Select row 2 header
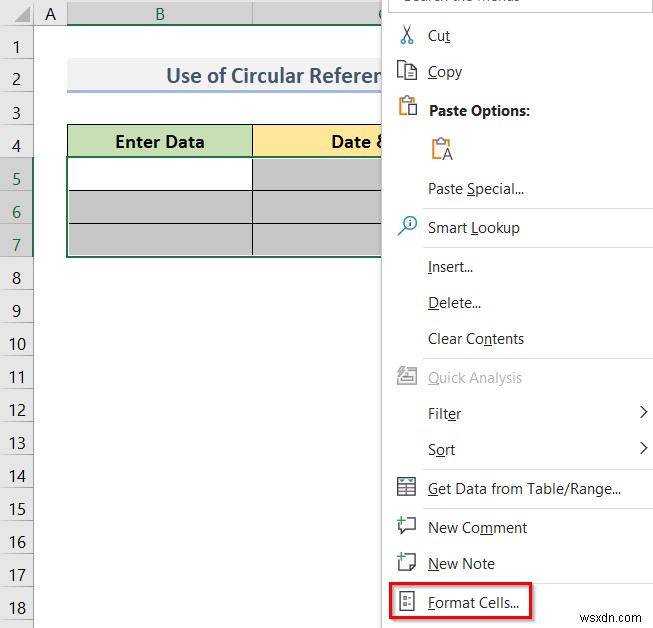Viewport: 653px width, 628px height. (16, 75)
